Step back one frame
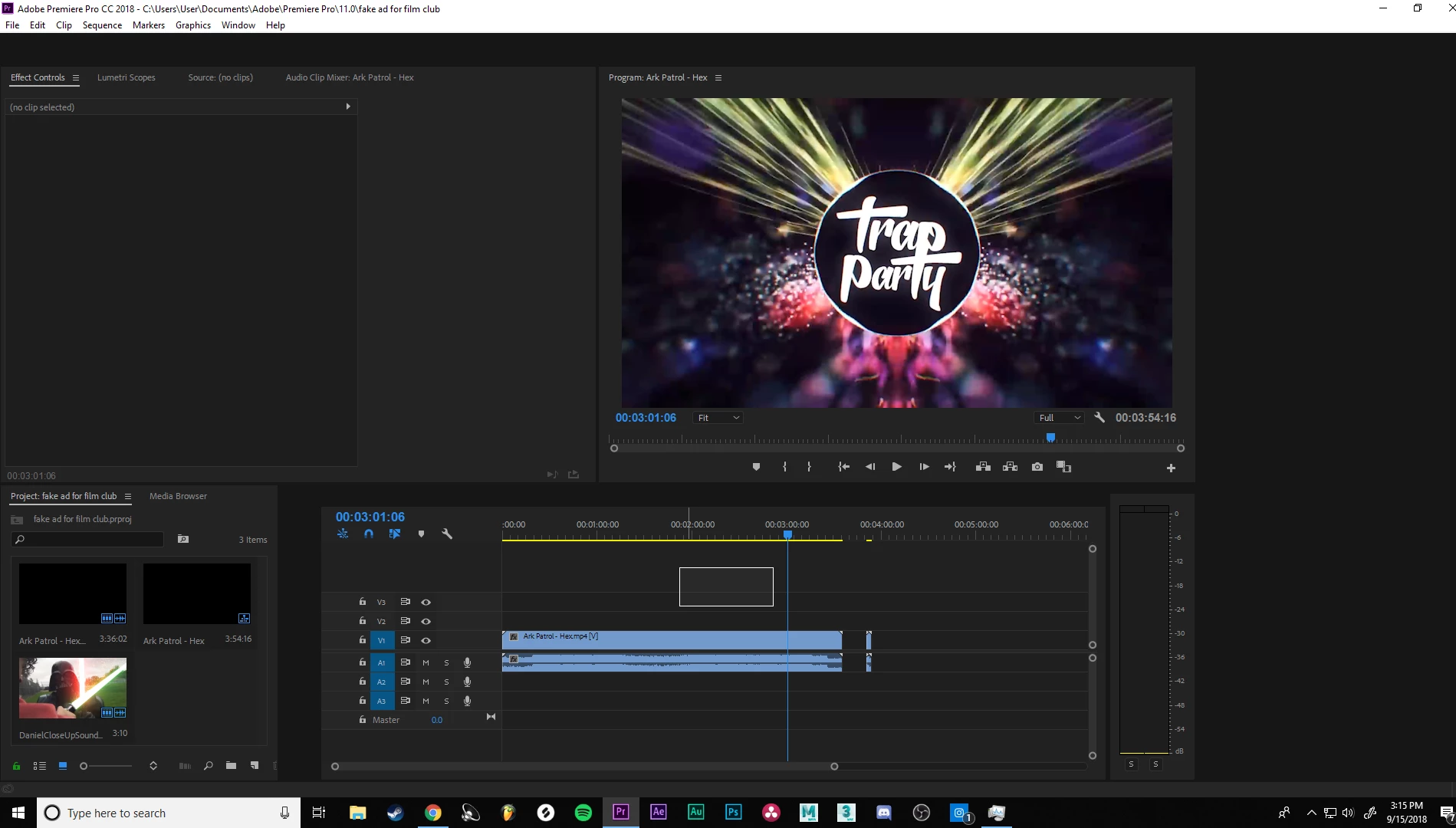 coord(870,467)
